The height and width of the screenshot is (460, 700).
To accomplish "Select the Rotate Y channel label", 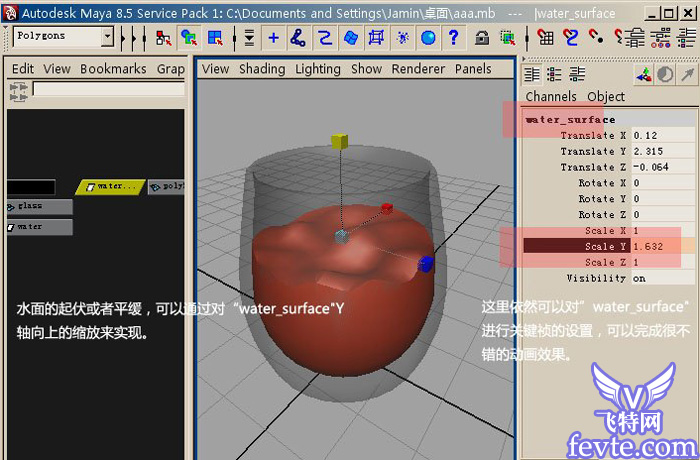I will click(602, 199).
